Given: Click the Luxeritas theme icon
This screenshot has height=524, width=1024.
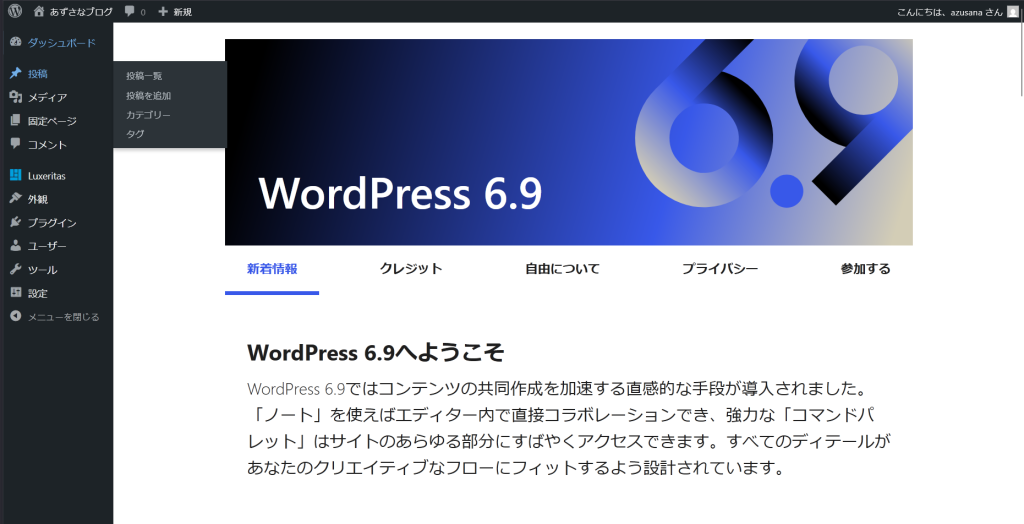Looking at the screenshot, I should click(x=15, y=175).
